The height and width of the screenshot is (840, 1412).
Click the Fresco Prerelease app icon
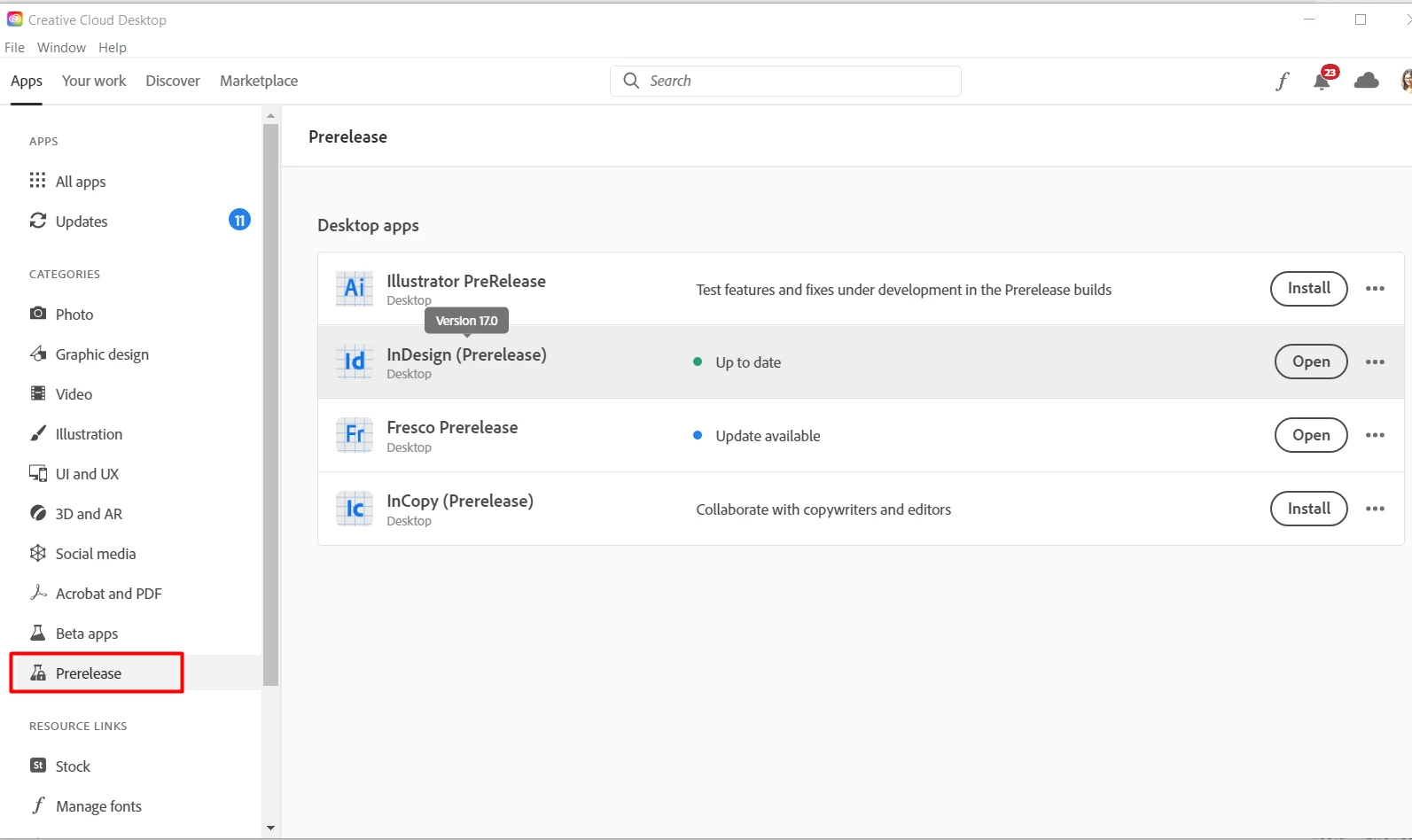355,435
